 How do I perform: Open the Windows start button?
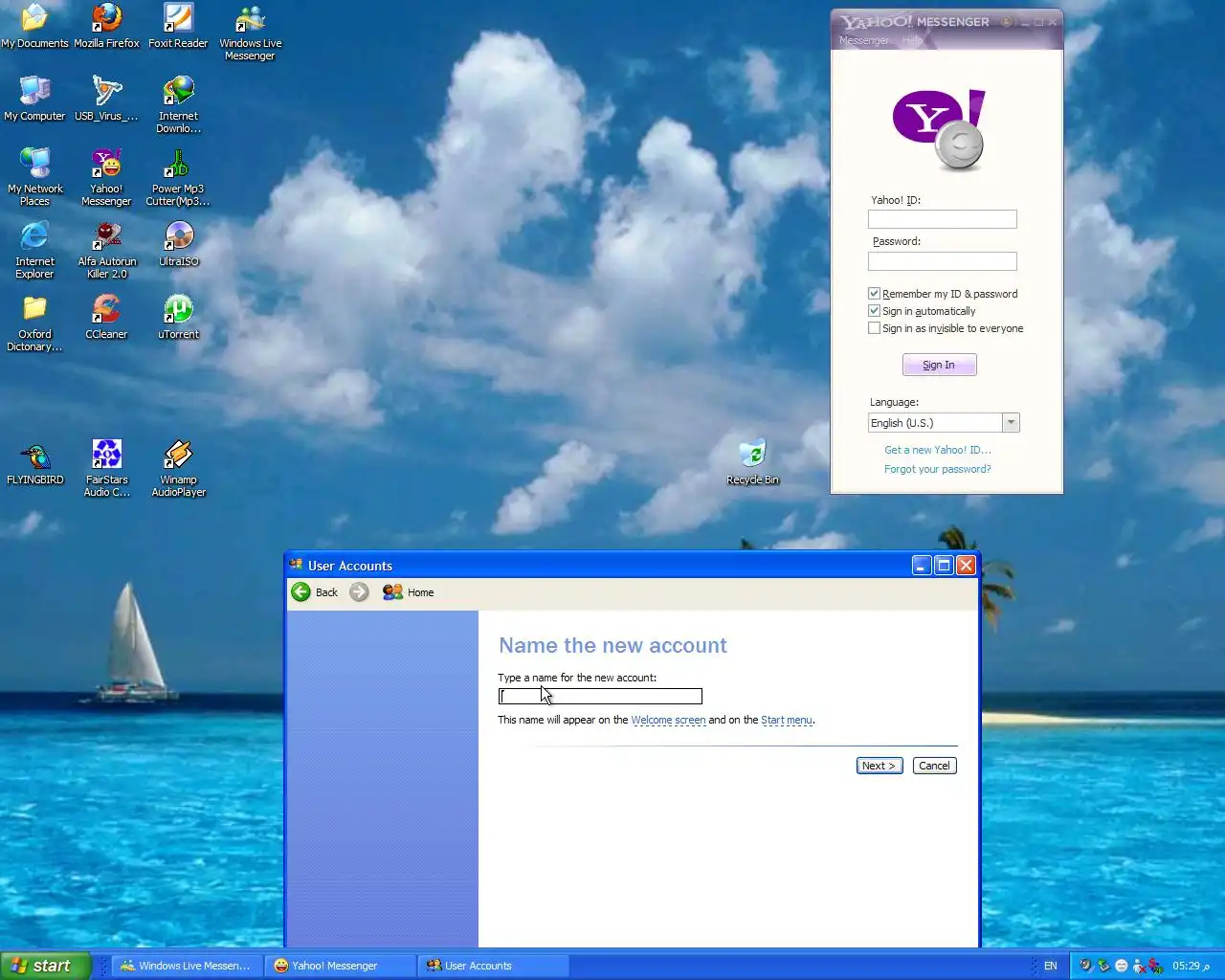point(45,966)
